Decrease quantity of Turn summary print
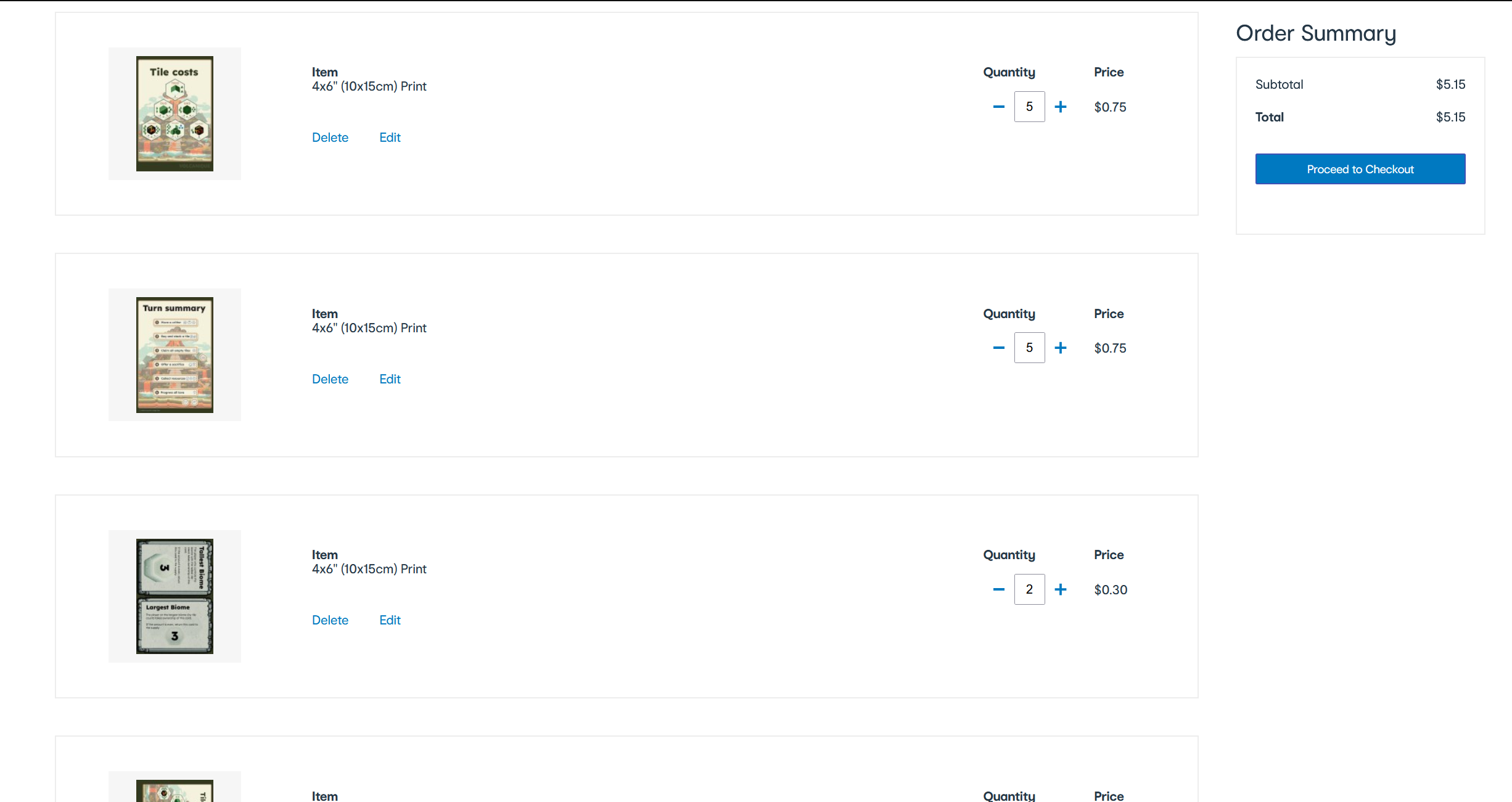The image size is (1512, 802). 999,348
